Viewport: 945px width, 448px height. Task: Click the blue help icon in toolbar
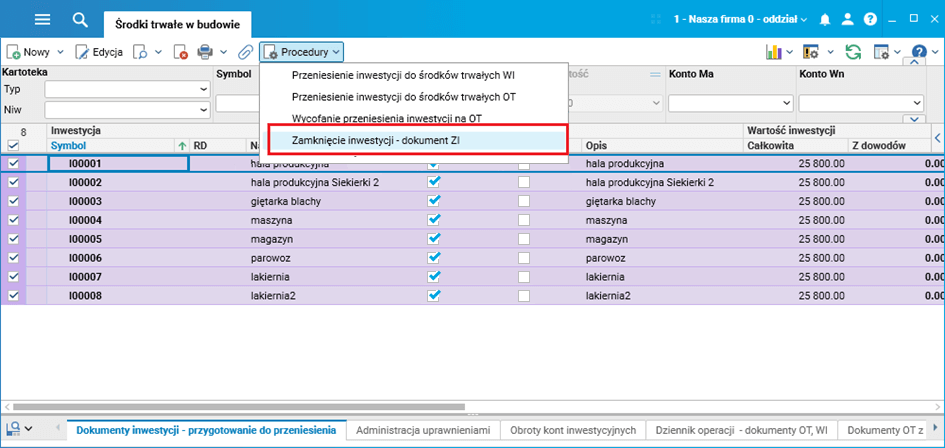(919, 52)
